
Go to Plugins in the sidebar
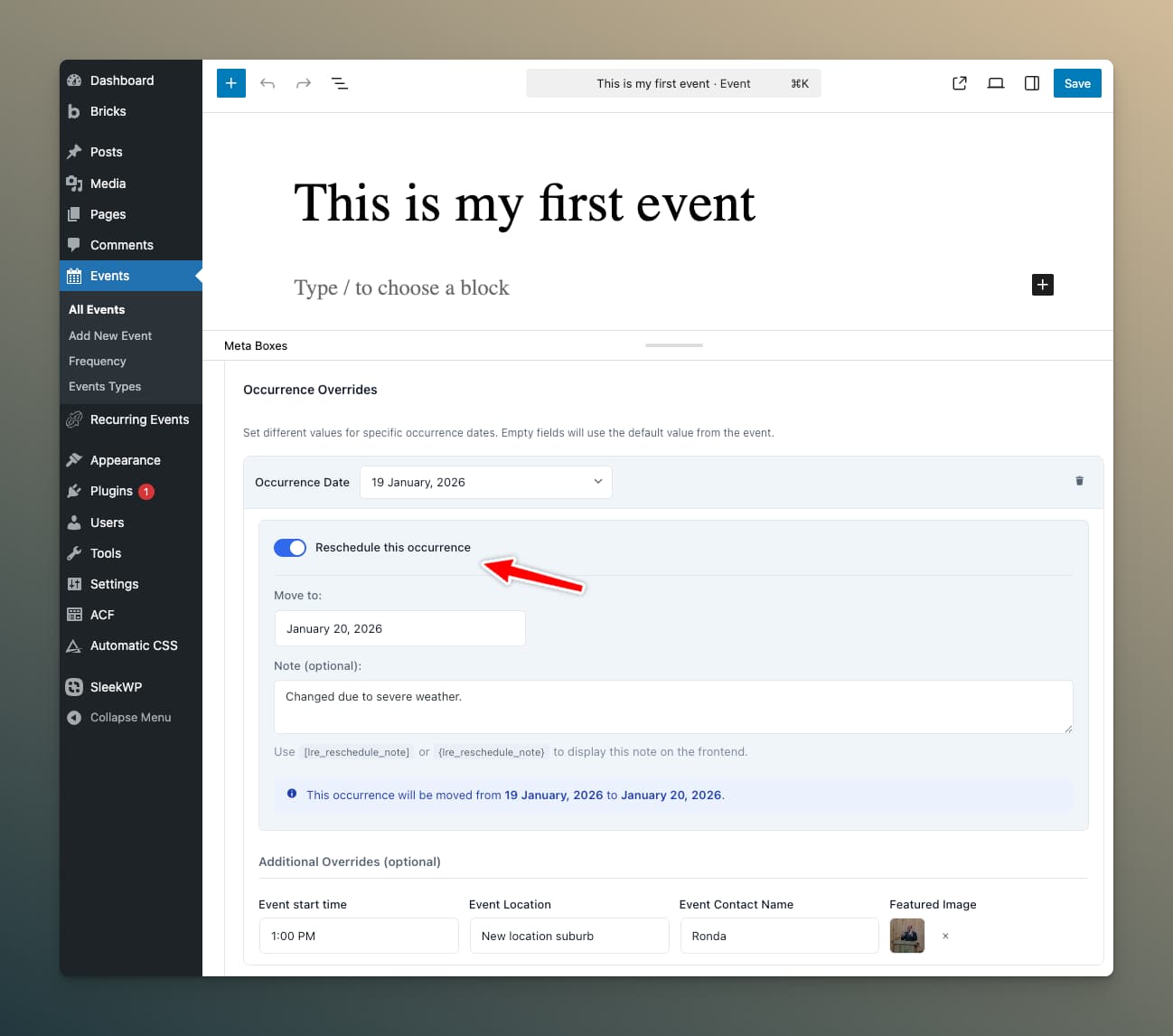coord(111,491)
